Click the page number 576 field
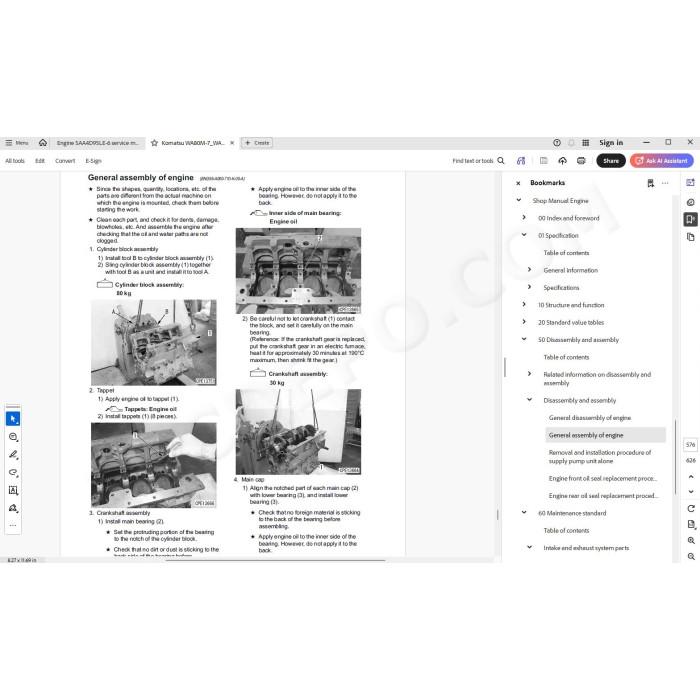 691,445
